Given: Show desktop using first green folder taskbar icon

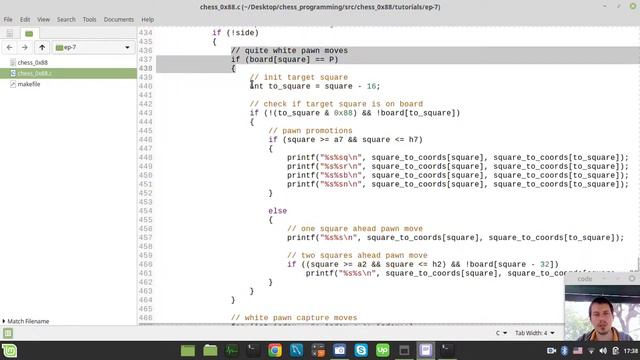Looking at the screenshot, I should (188, 351).
